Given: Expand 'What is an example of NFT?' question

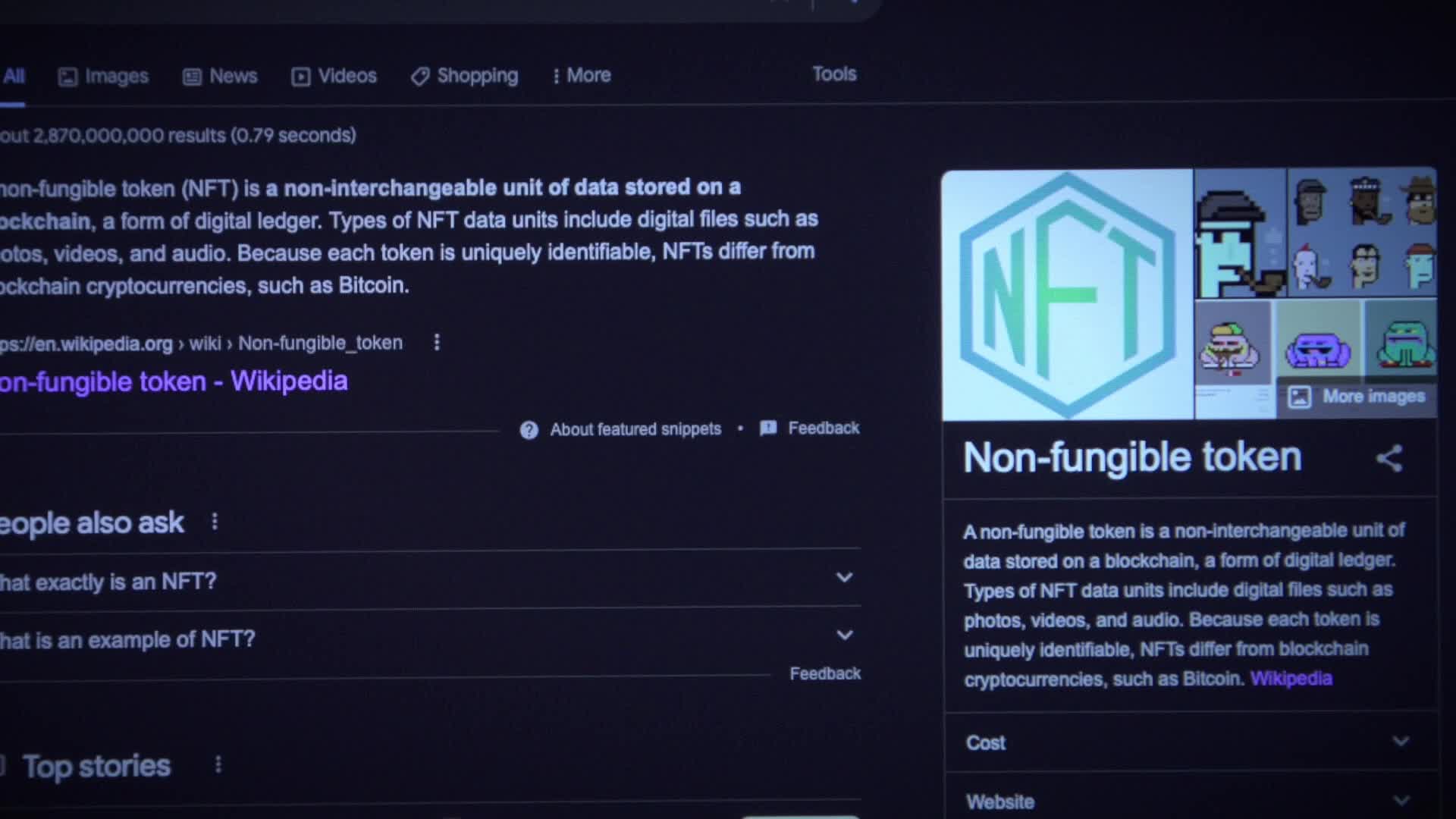Looking at the screenshot, I should 429,638.
